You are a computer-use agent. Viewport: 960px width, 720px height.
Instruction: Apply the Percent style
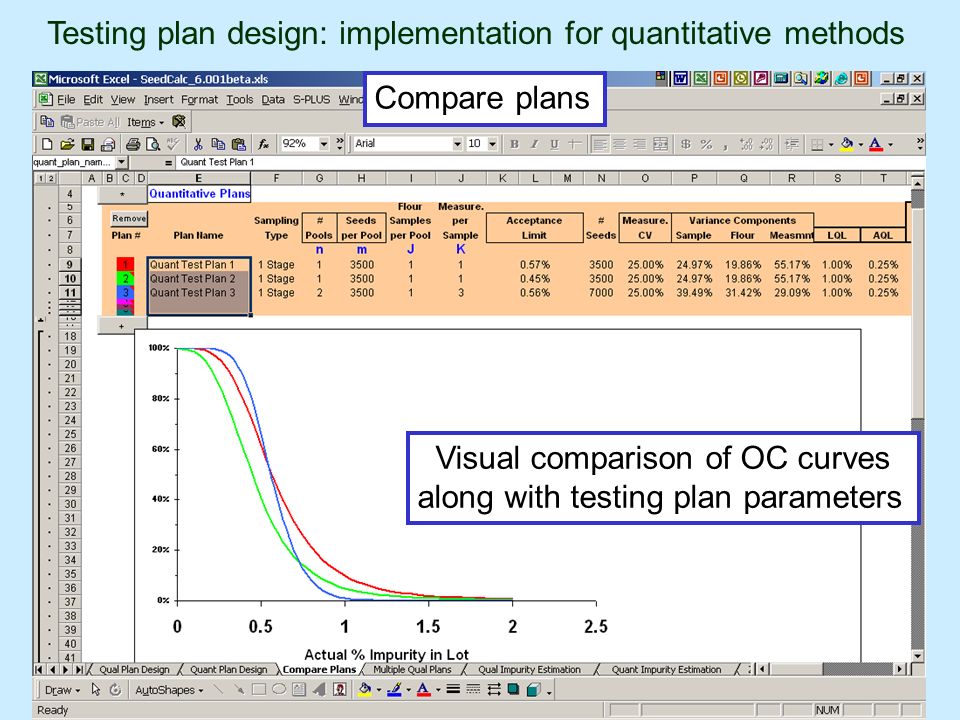tap(706, 144)
